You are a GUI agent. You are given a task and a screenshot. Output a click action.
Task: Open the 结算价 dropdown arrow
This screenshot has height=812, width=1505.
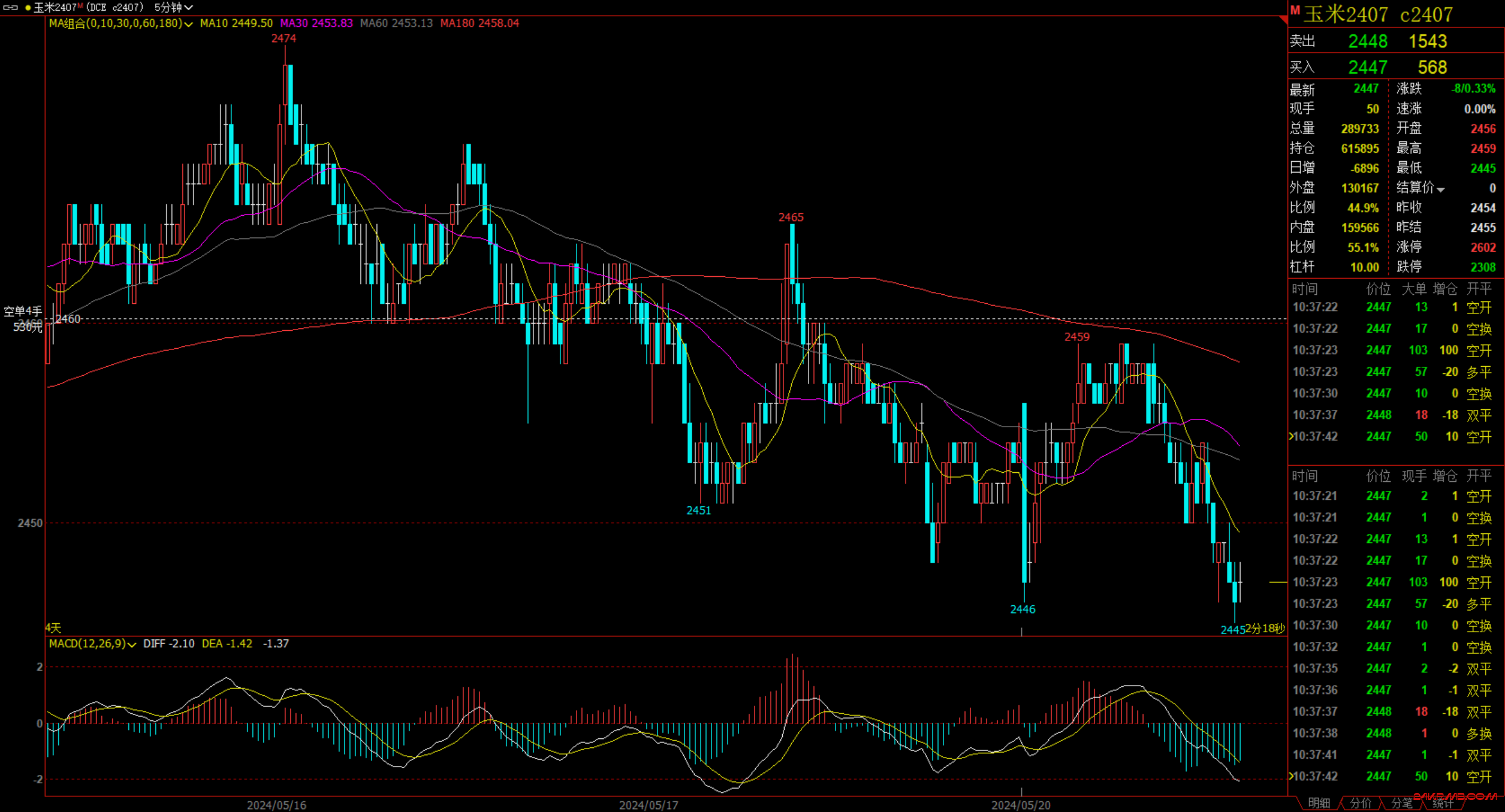point(1441,189)
